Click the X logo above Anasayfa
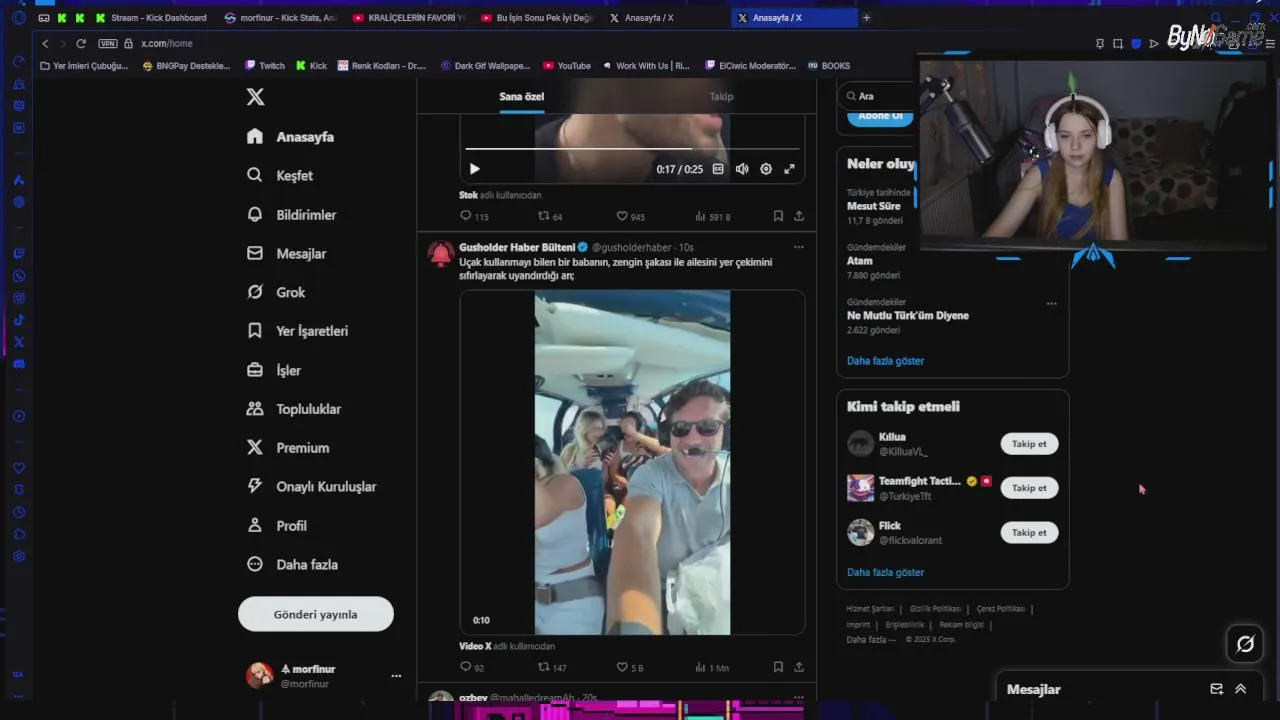Viewport: 1280px width, 720px height. click(256, 97)
